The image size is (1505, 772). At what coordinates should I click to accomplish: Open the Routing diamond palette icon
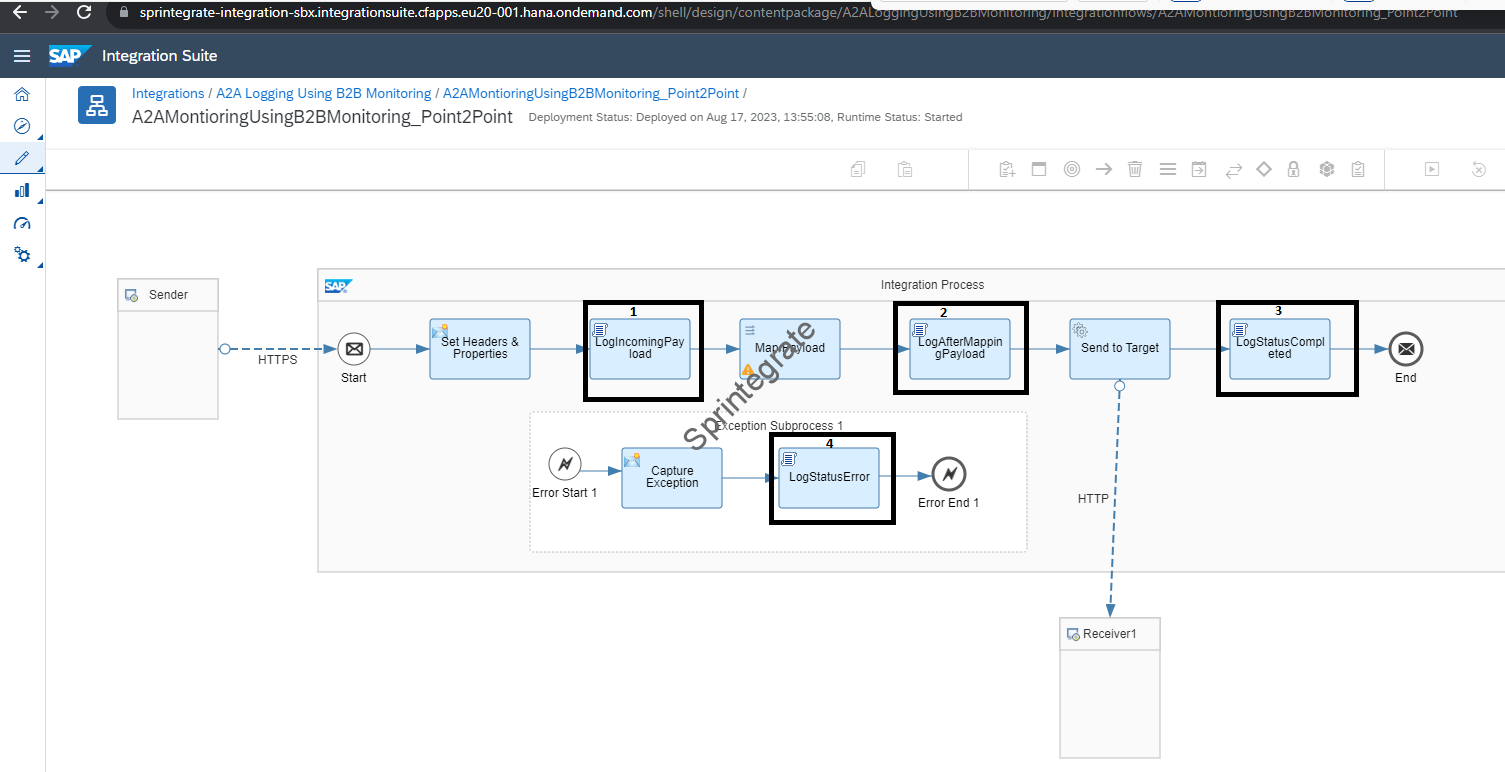click(x=1264, y=169)
